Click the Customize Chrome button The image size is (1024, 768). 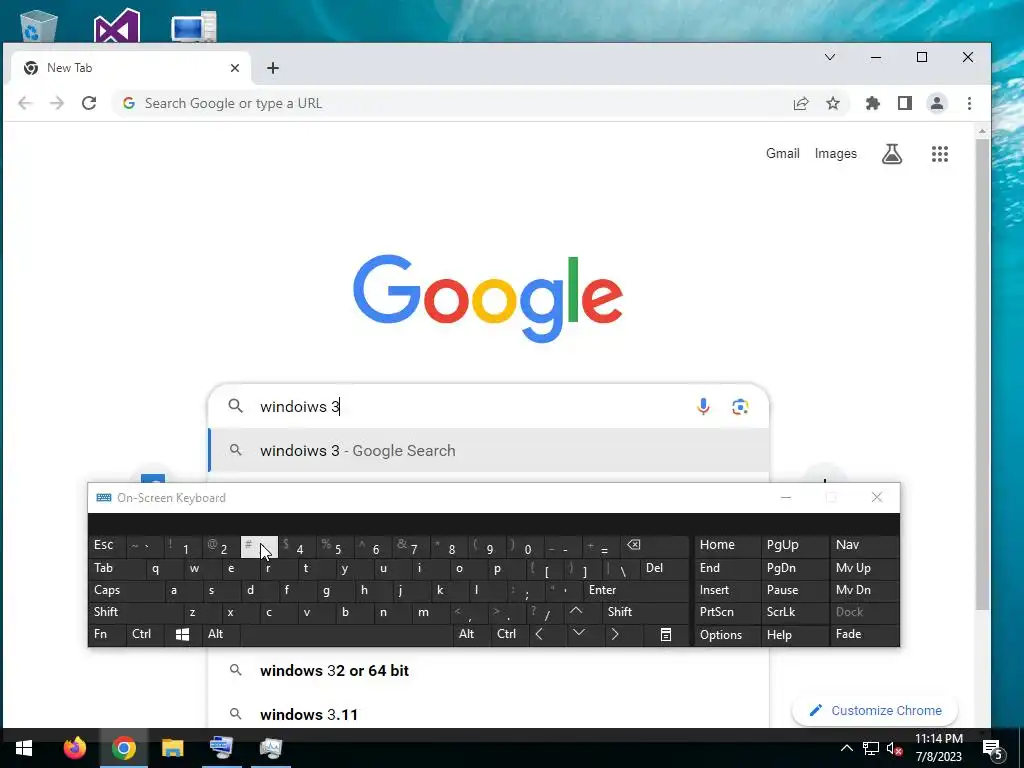875,711
